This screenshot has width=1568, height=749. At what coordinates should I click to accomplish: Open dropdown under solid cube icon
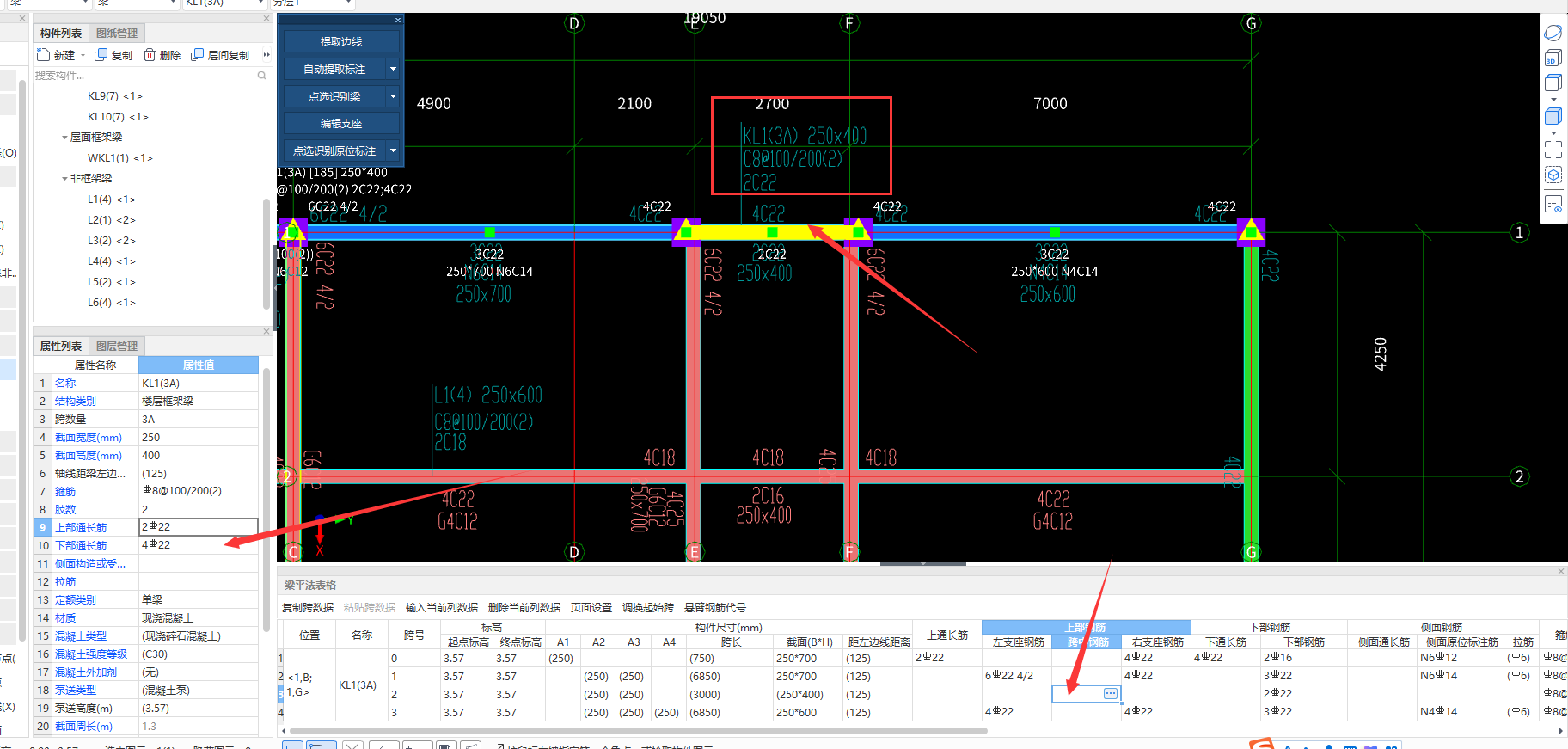[x=1553, y=132]
